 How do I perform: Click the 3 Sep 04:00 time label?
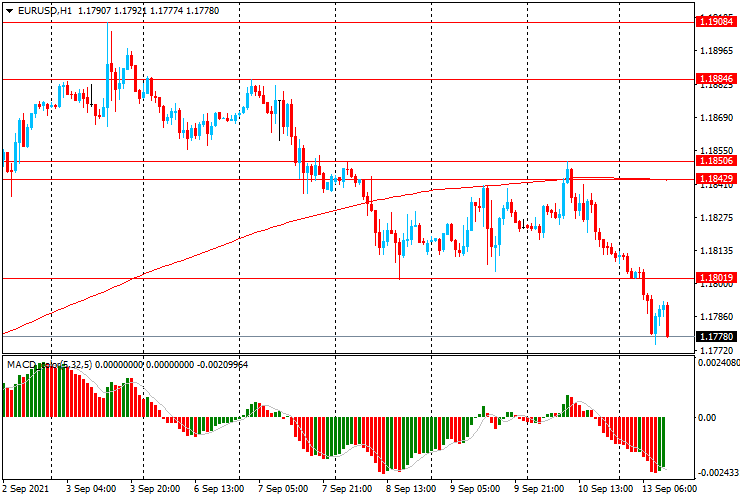coord(91,489)
